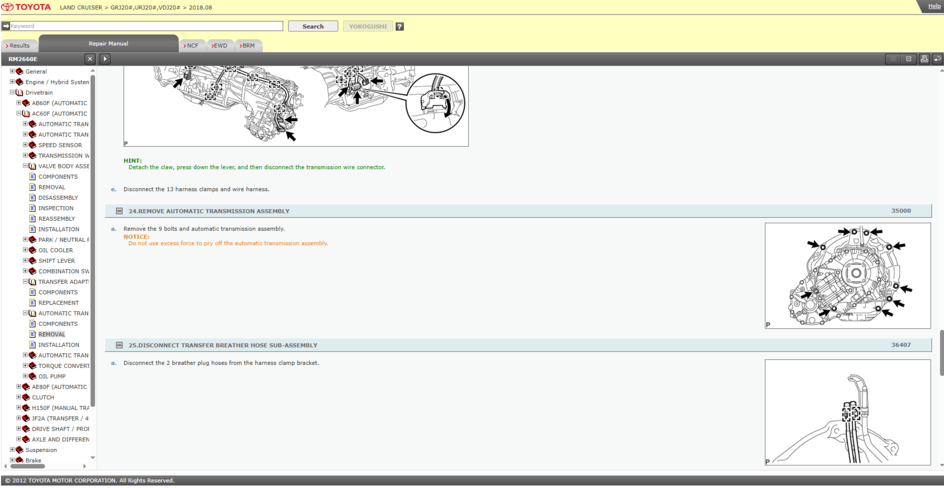This screenshot has width=944, height=488.
Task: Open the Help link at top right
Action: pyautogui.click(x=934, y=6)
